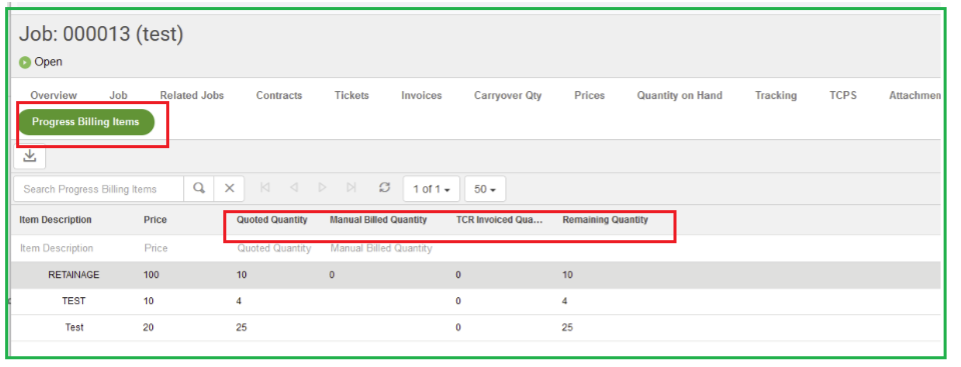Go to first page arrow icon
Screen dimensions: 961x367
coord(265,188)
